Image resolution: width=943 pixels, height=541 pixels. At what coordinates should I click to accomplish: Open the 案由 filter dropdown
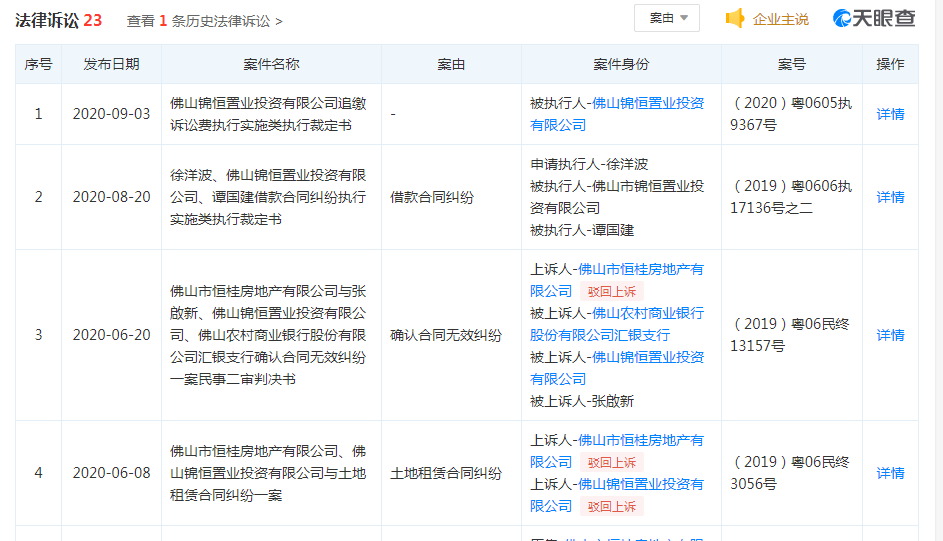click(666, 18)
